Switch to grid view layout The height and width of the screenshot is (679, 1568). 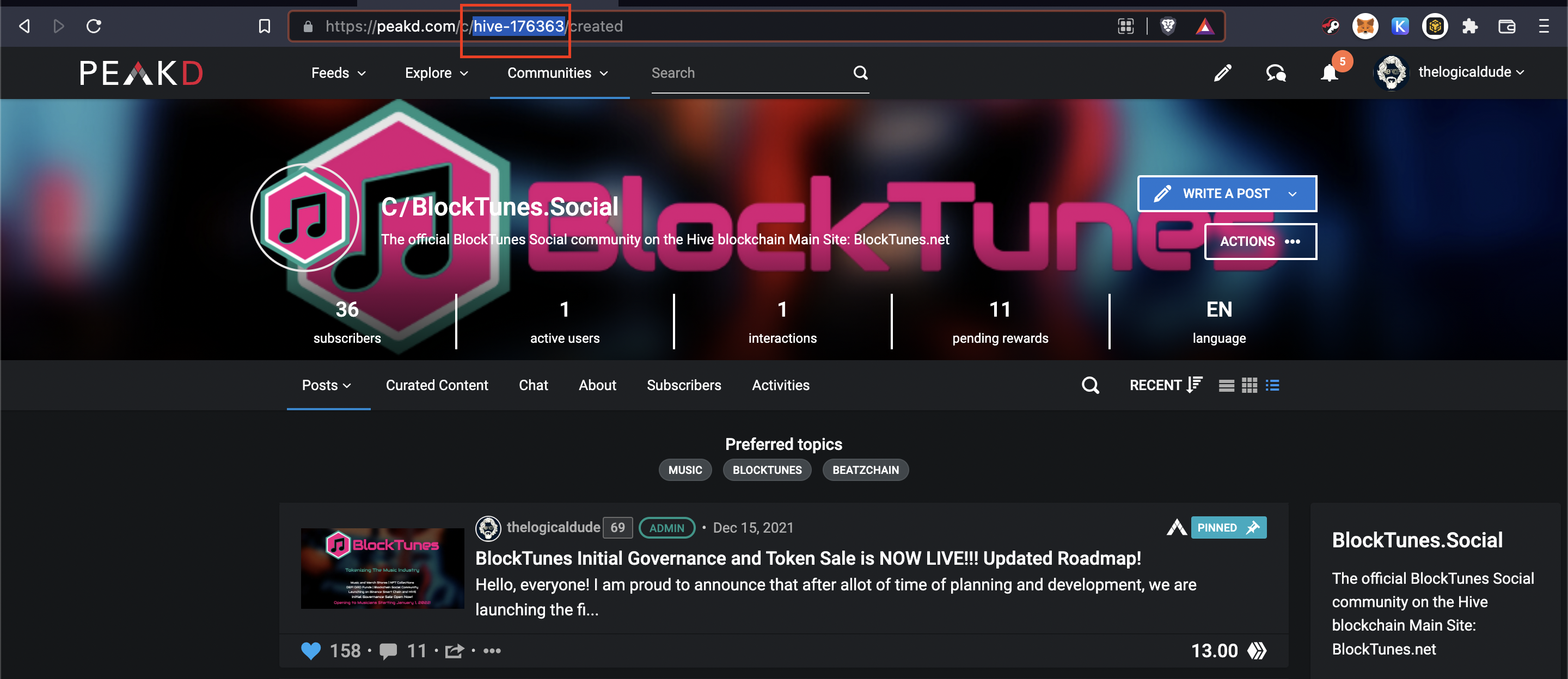pos(1249,385)
